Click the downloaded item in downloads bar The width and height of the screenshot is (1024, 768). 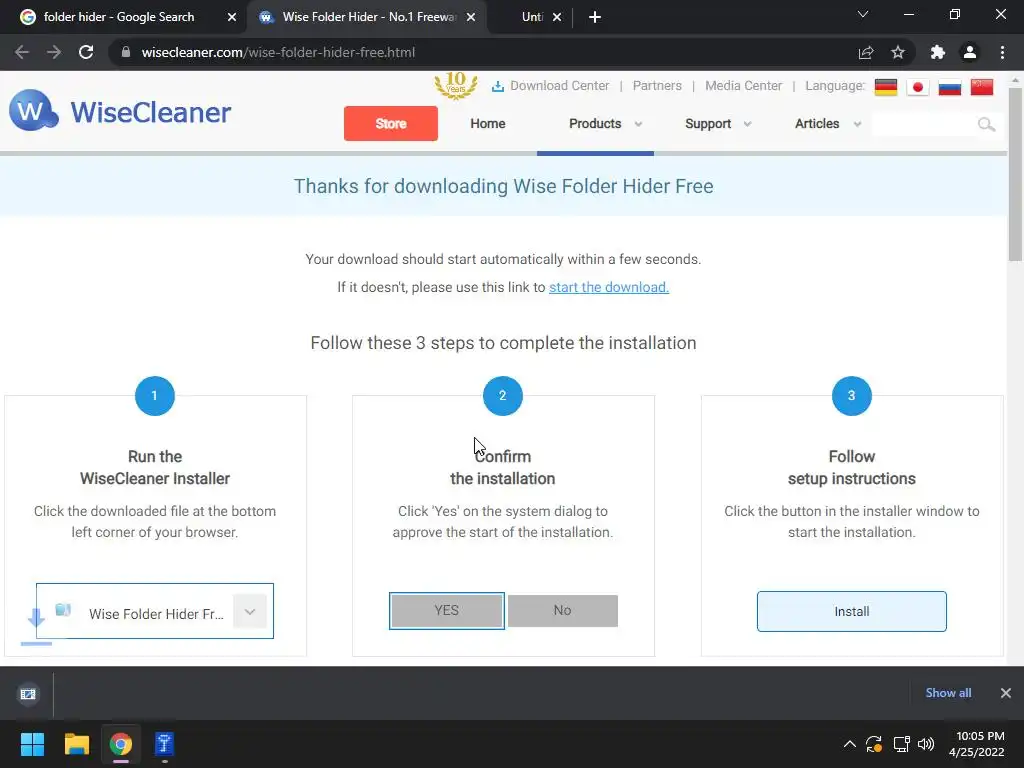click(x=28, y=694)
